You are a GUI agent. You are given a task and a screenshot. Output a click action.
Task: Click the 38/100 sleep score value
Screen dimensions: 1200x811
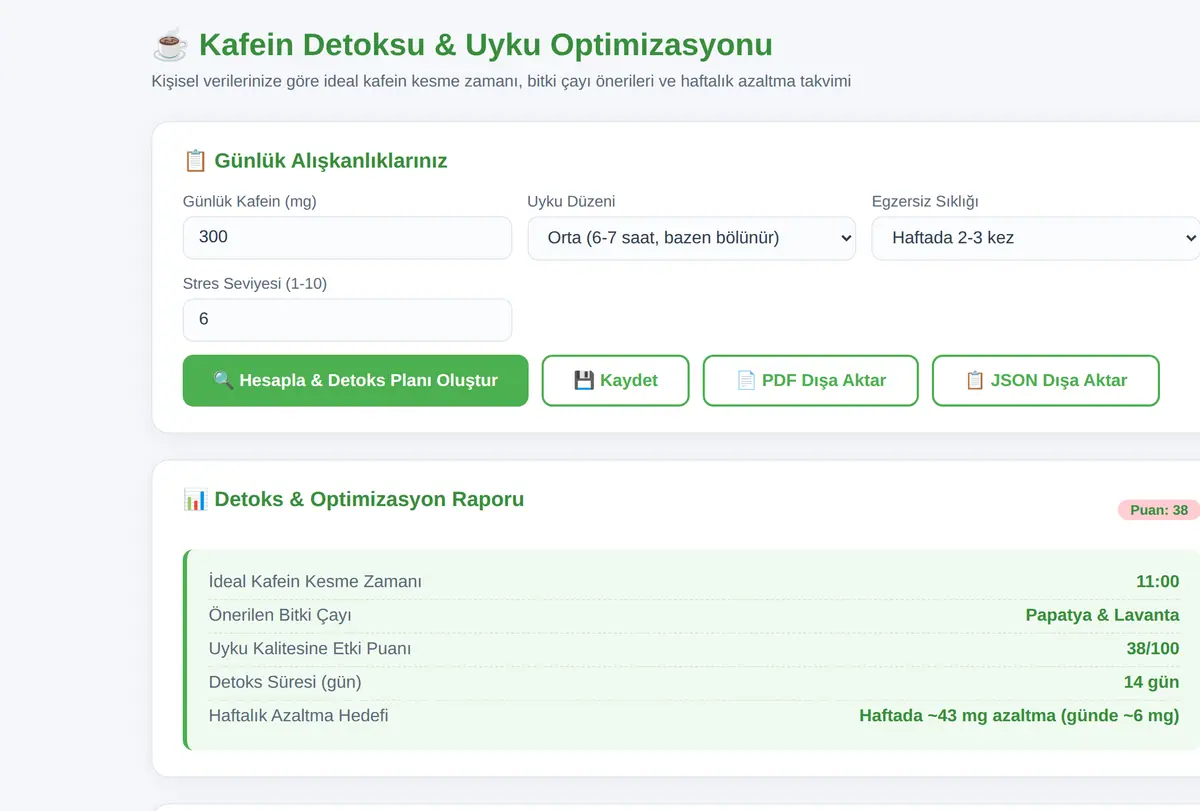(1153, 649)
